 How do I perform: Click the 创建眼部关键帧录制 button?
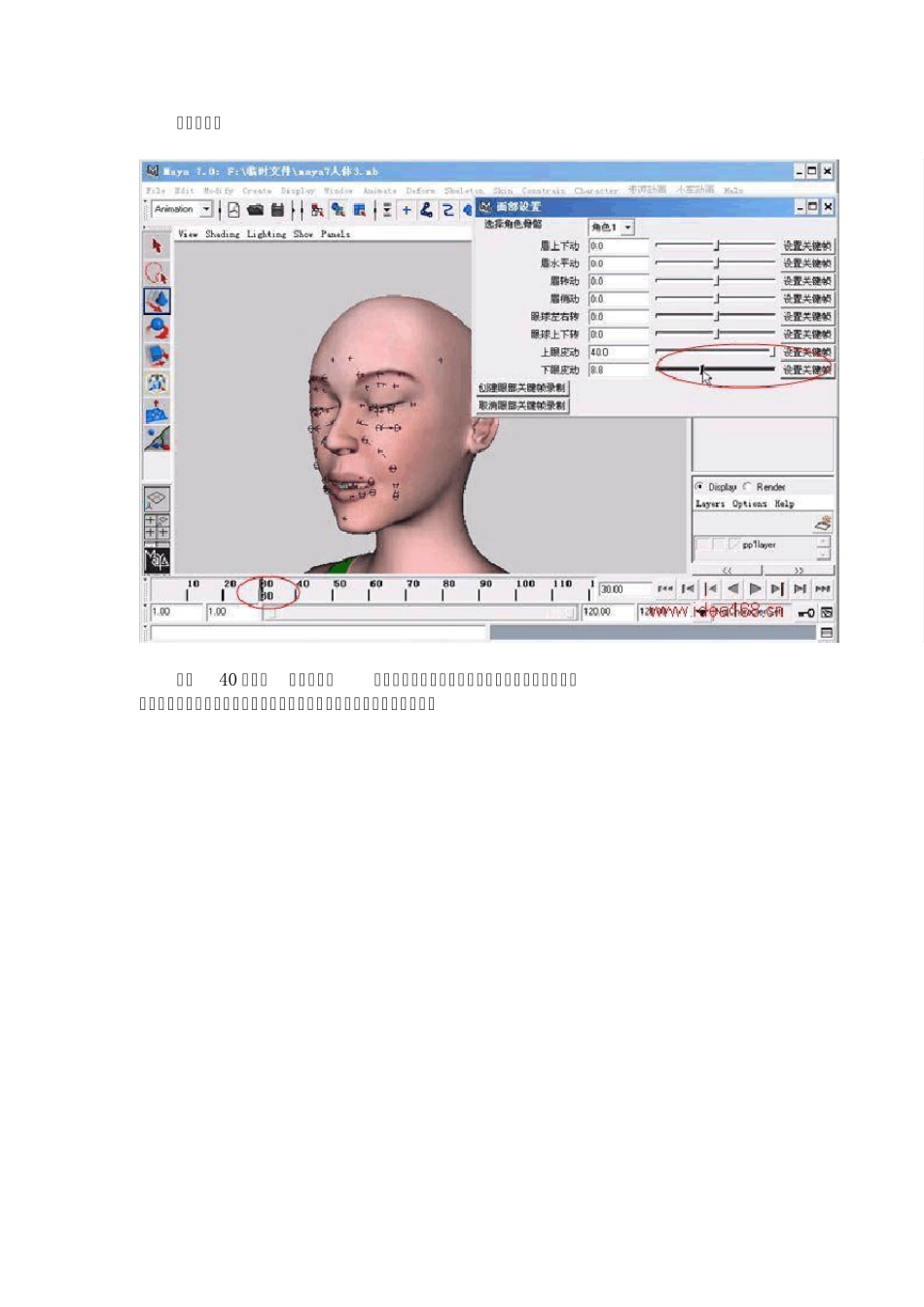(x=521, y=388)
